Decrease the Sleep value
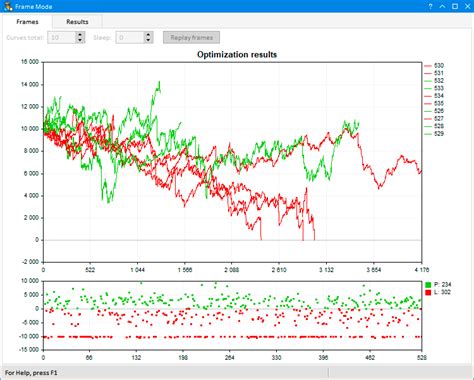This screenshot has width=474, height=380. click(149, 40)
